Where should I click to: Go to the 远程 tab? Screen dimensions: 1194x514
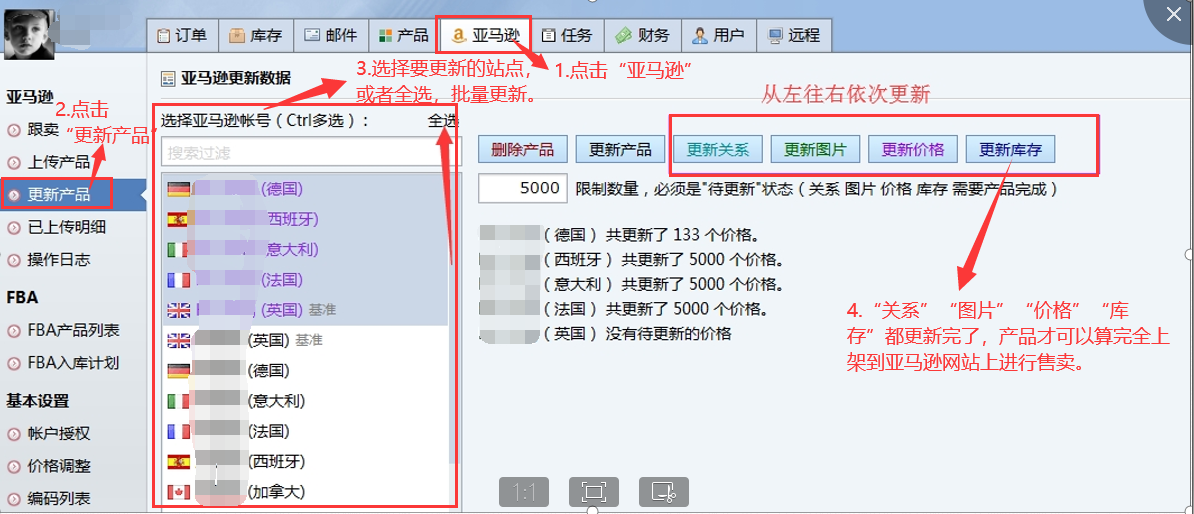(794, 35)
